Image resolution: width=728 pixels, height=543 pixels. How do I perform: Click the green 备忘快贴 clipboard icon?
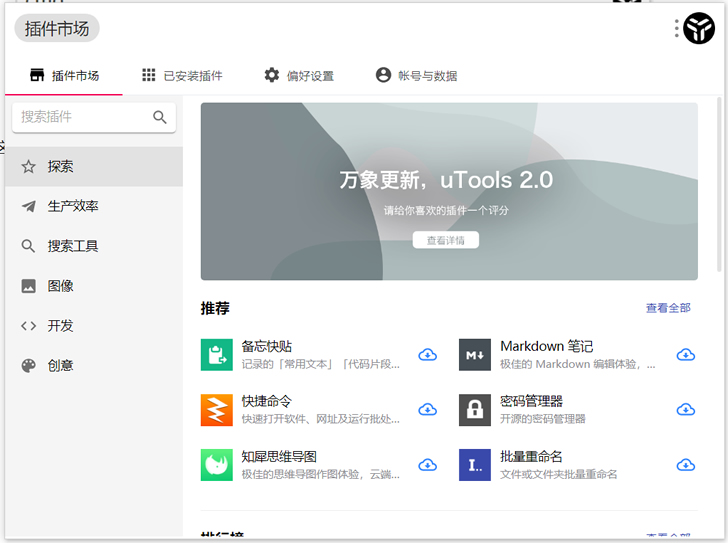217,355
